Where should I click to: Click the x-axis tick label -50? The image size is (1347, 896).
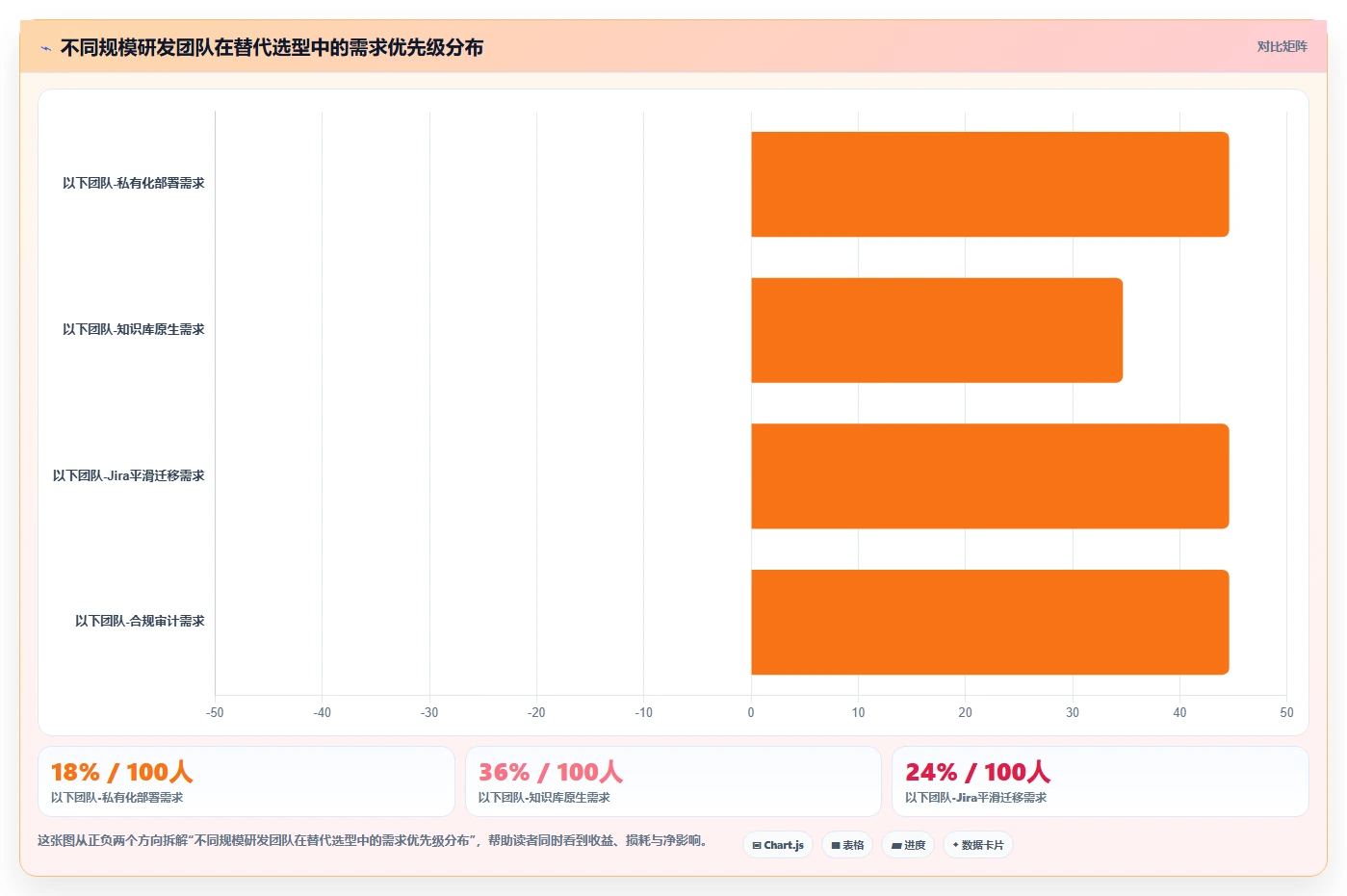(215, 712)
